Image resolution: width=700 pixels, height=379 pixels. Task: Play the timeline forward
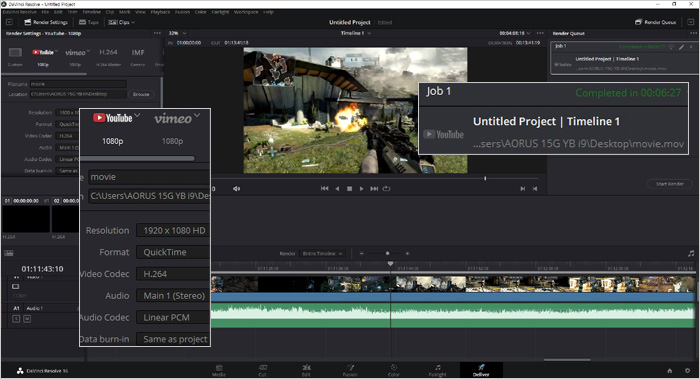pos(362,189)
